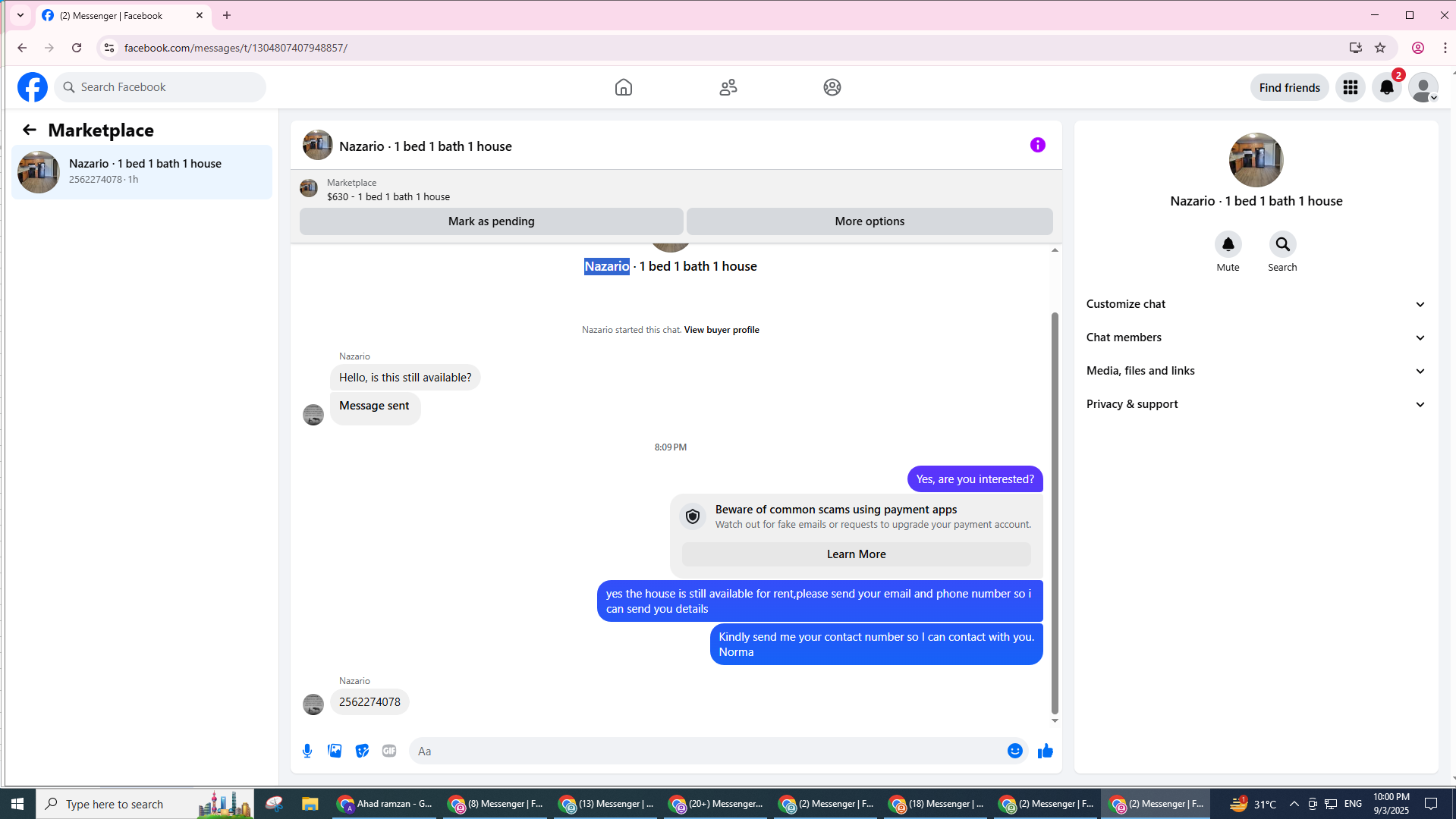
Task: Open the Windows notification center icon
Action: (x=1432, y=804)
